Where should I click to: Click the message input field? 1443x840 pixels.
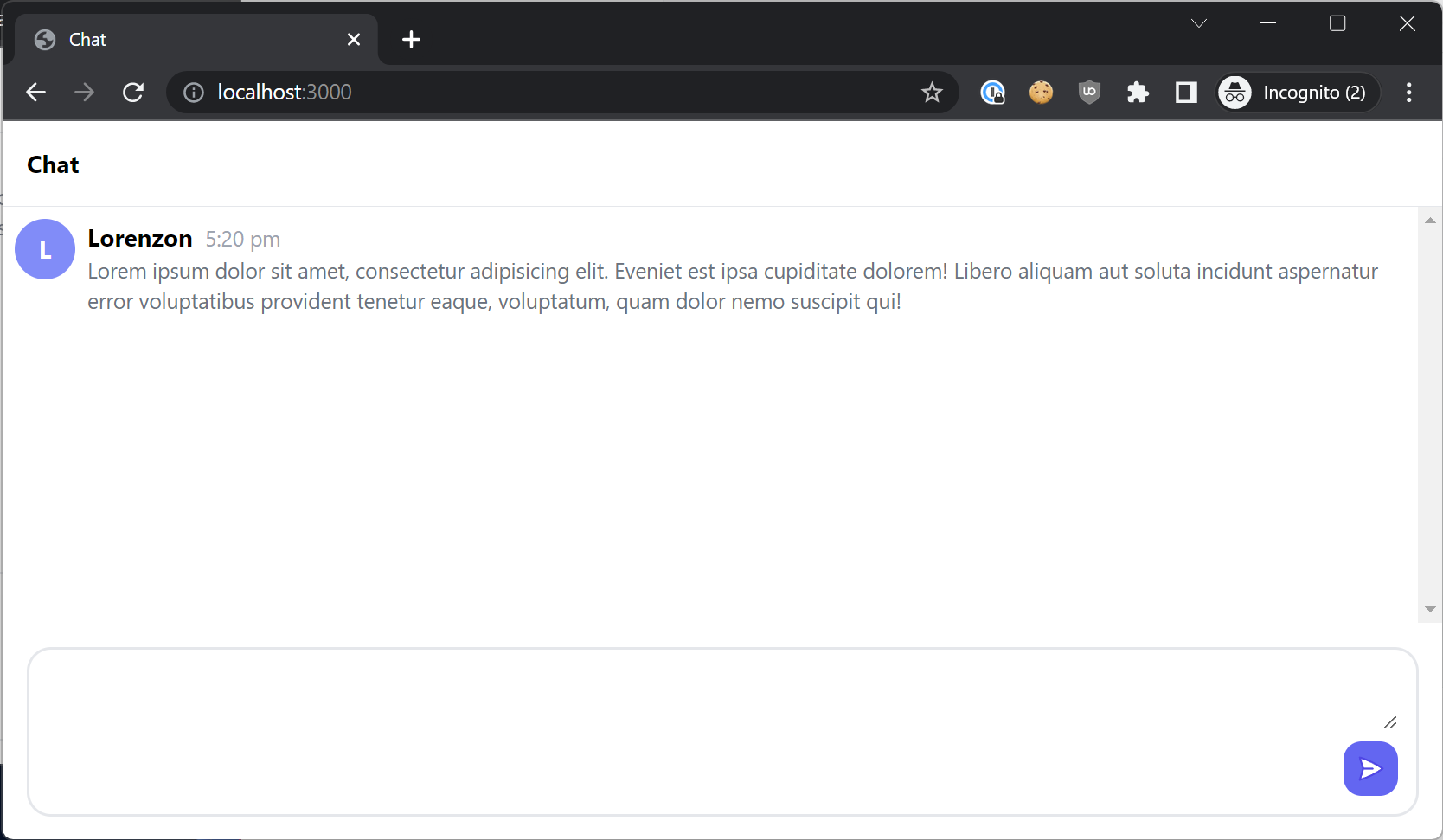(692, 731)
